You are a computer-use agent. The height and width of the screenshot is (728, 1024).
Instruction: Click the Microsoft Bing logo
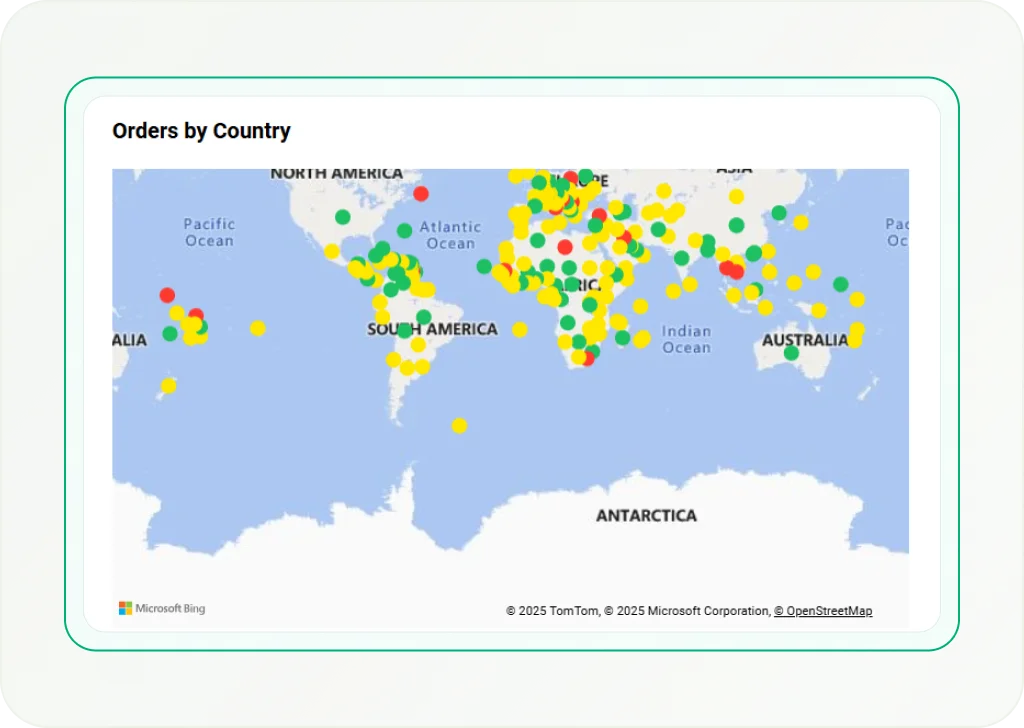coord(162,608)
